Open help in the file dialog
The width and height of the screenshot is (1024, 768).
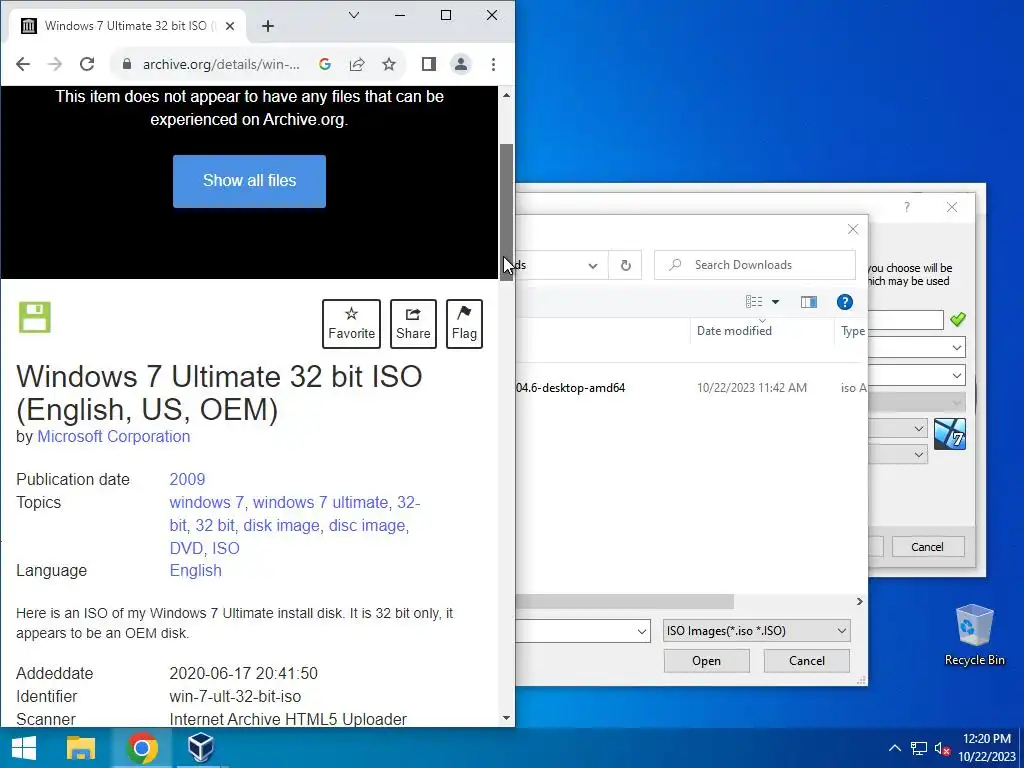click(x=844, y=302)
